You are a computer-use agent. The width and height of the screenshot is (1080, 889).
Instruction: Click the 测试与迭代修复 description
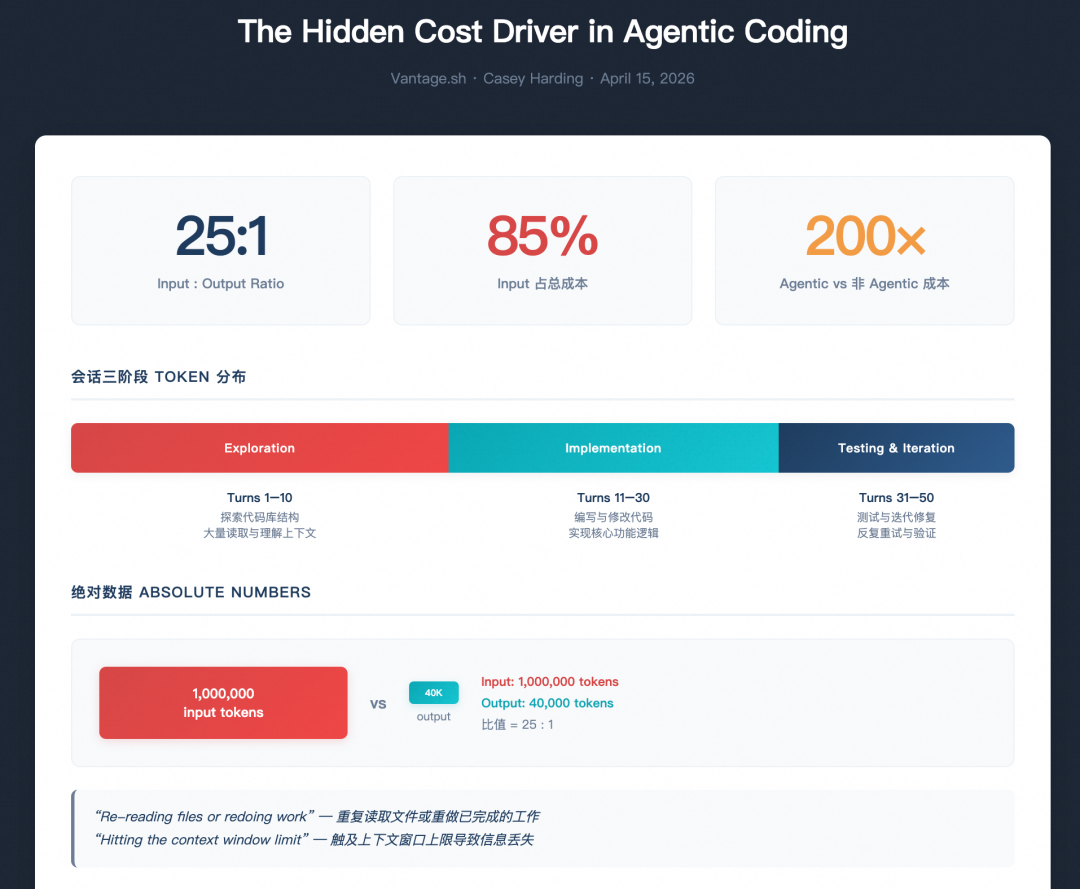[896, 517]
